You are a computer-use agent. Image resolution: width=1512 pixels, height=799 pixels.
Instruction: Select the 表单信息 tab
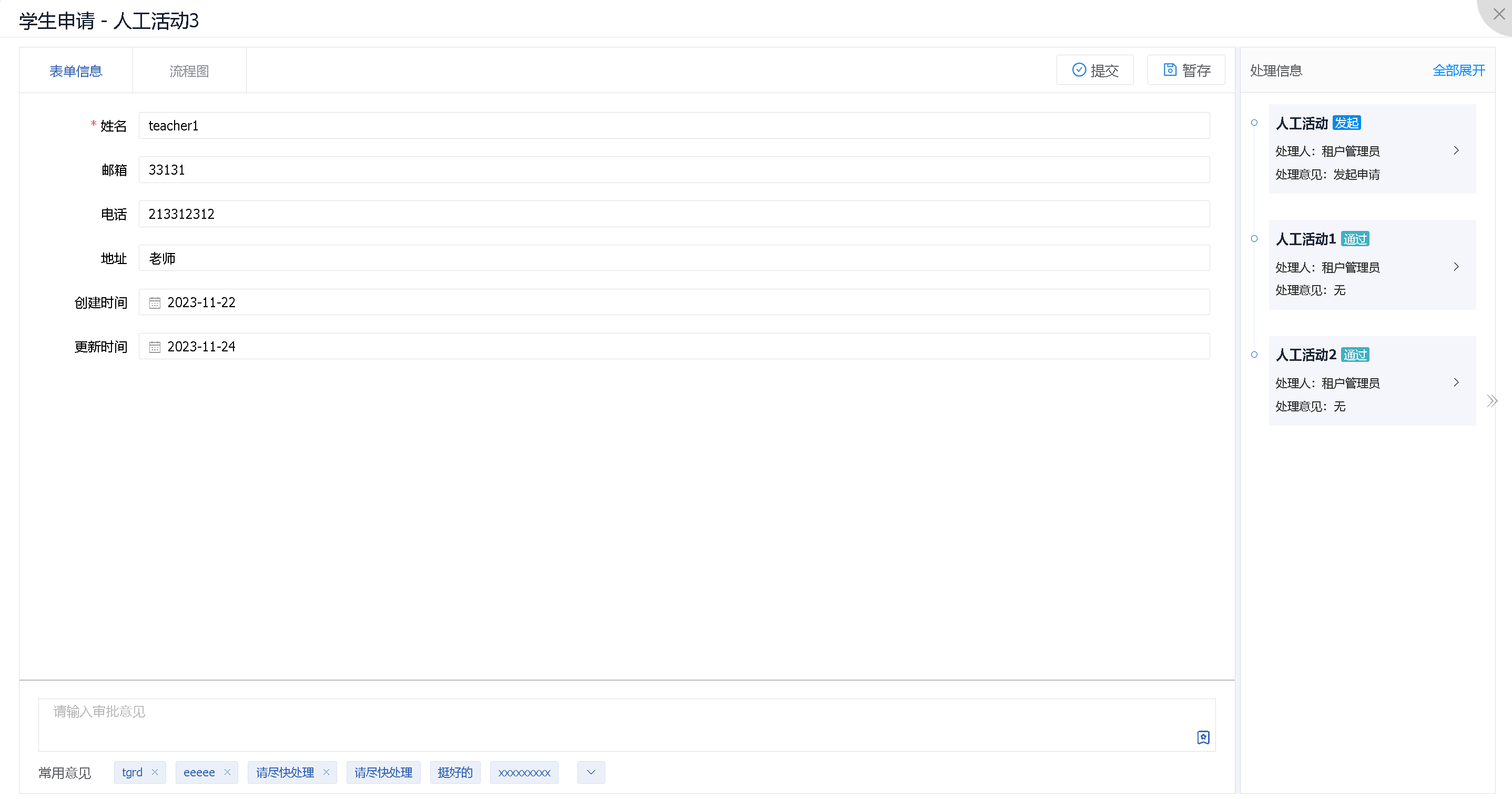[76, 71]
